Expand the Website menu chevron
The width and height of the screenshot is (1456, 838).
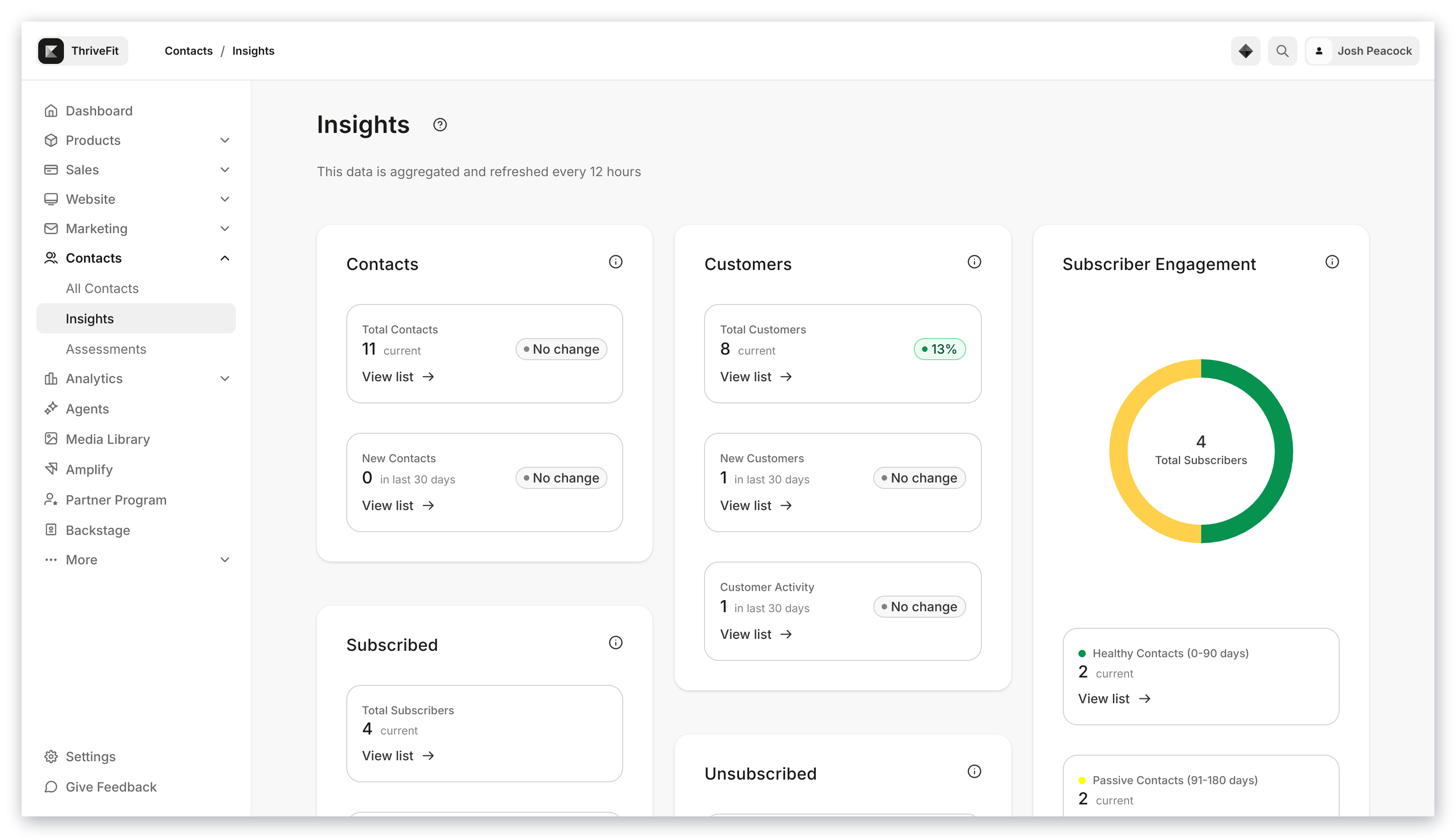pyautogui.click(x=225, y=199)
